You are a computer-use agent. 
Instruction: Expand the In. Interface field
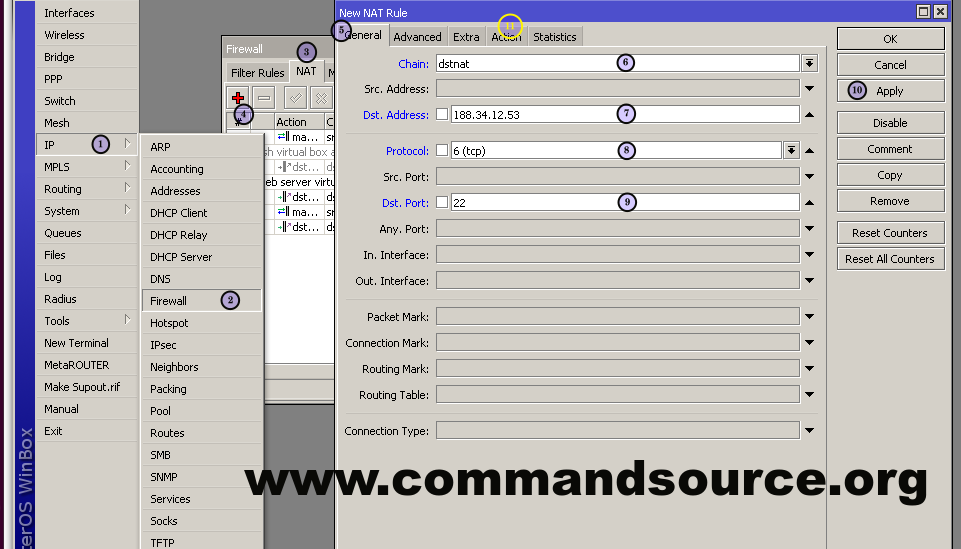pyautogui.click(x=809, y=255)
